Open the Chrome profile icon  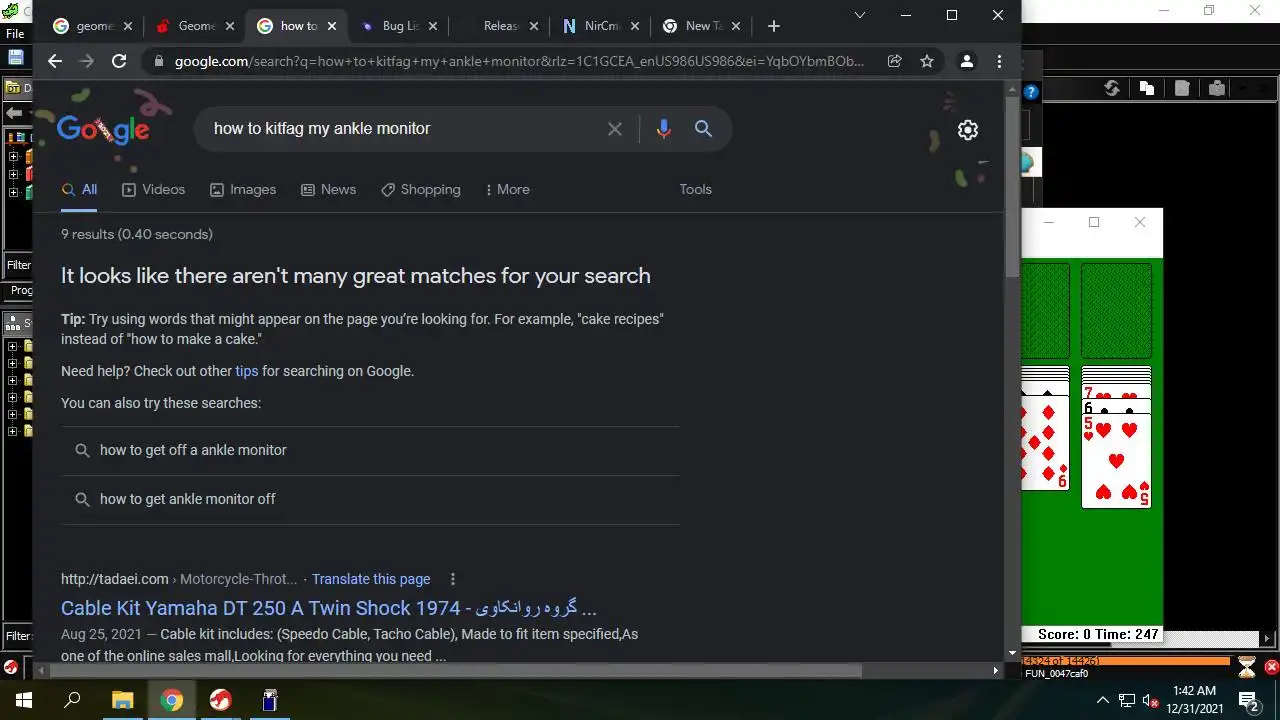966,61
